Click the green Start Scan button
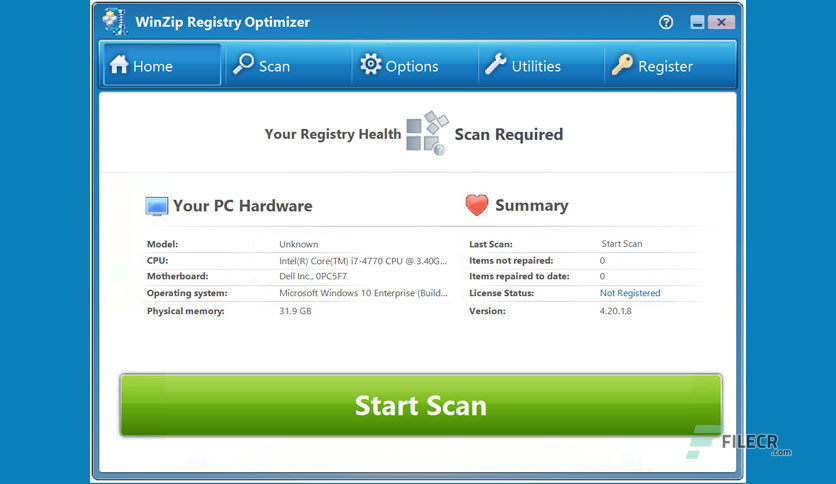This screenshot has height=484, width=836. [421, 405]
